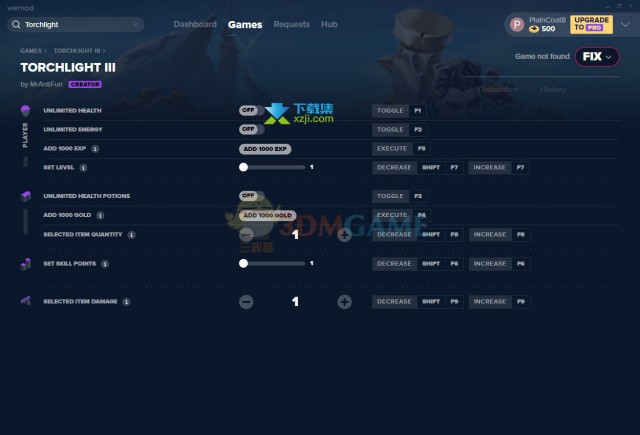The image size is (640, 435).
Task: Increase Selected Item Damage with plus
Action: (x=344, y=302)
